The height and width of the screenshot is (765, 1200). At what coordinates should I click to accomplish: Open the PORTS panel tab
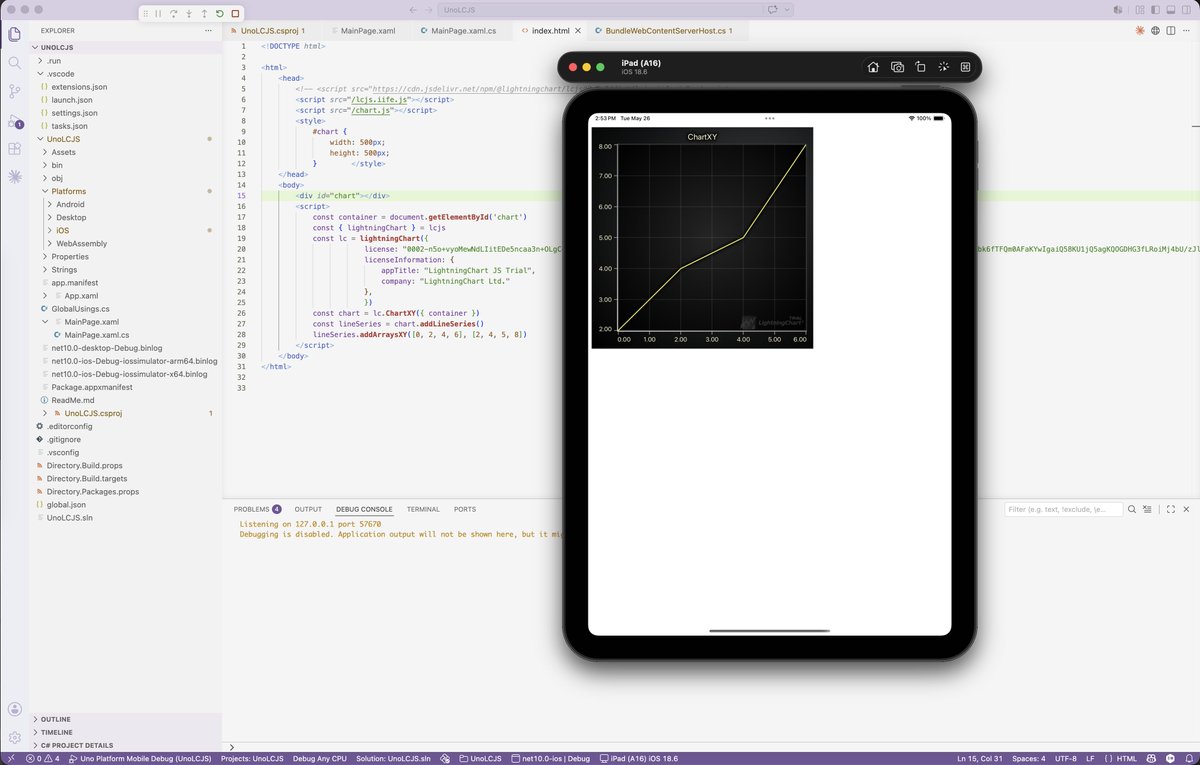pos(465,509)
